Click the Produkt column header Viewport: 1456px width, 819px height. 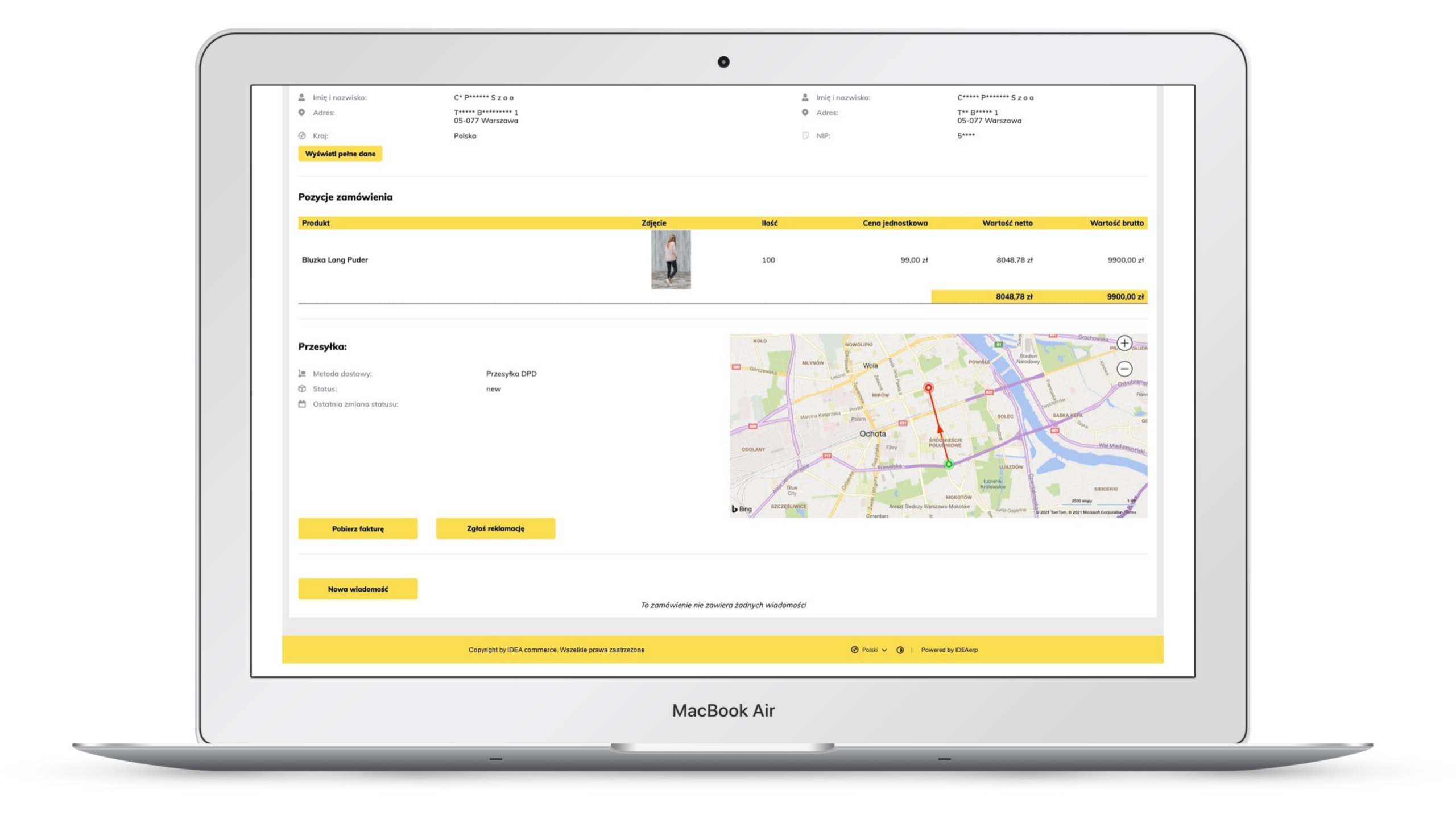point(316,223)
